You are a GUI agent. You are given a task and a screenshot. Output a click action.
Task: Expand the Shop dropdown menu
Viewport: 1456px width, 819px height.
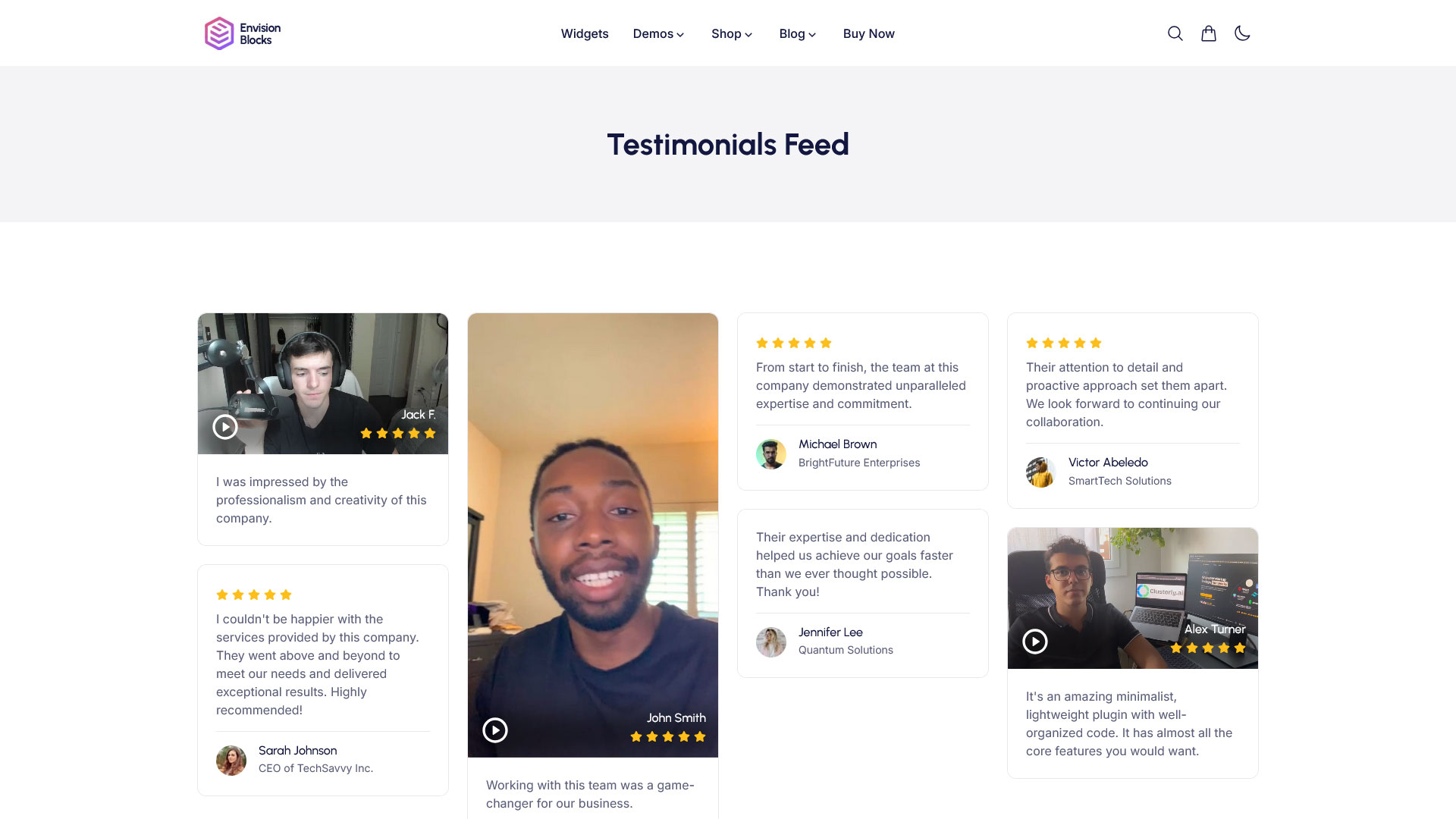tap(731, 33)
